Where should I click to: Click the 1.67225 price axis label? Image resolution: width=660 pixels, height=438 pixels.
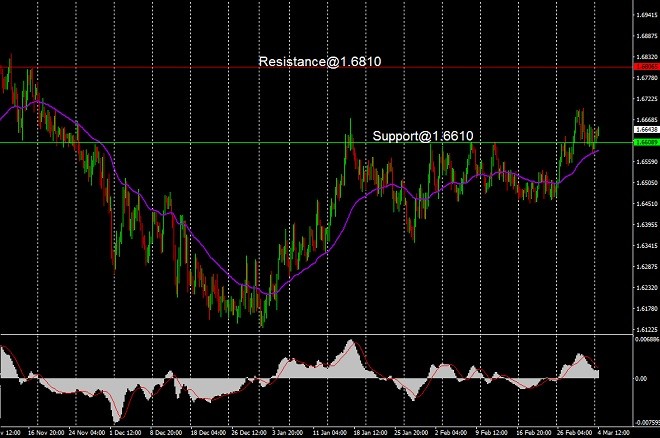(647, 99)
